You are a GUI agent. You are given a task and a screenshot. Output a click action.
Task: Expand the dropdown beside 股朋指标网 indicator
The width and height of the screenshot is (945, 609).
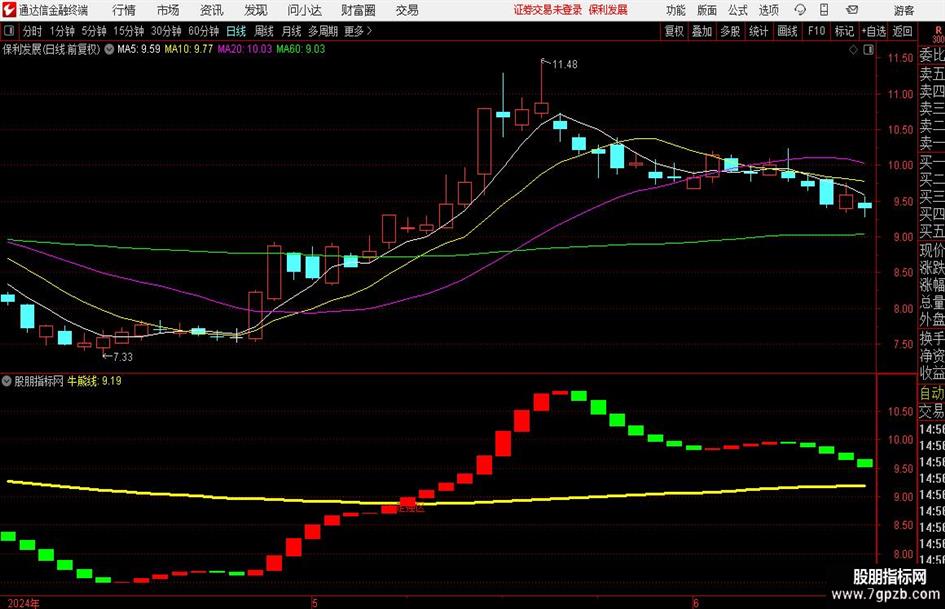[x=7, y=381]
